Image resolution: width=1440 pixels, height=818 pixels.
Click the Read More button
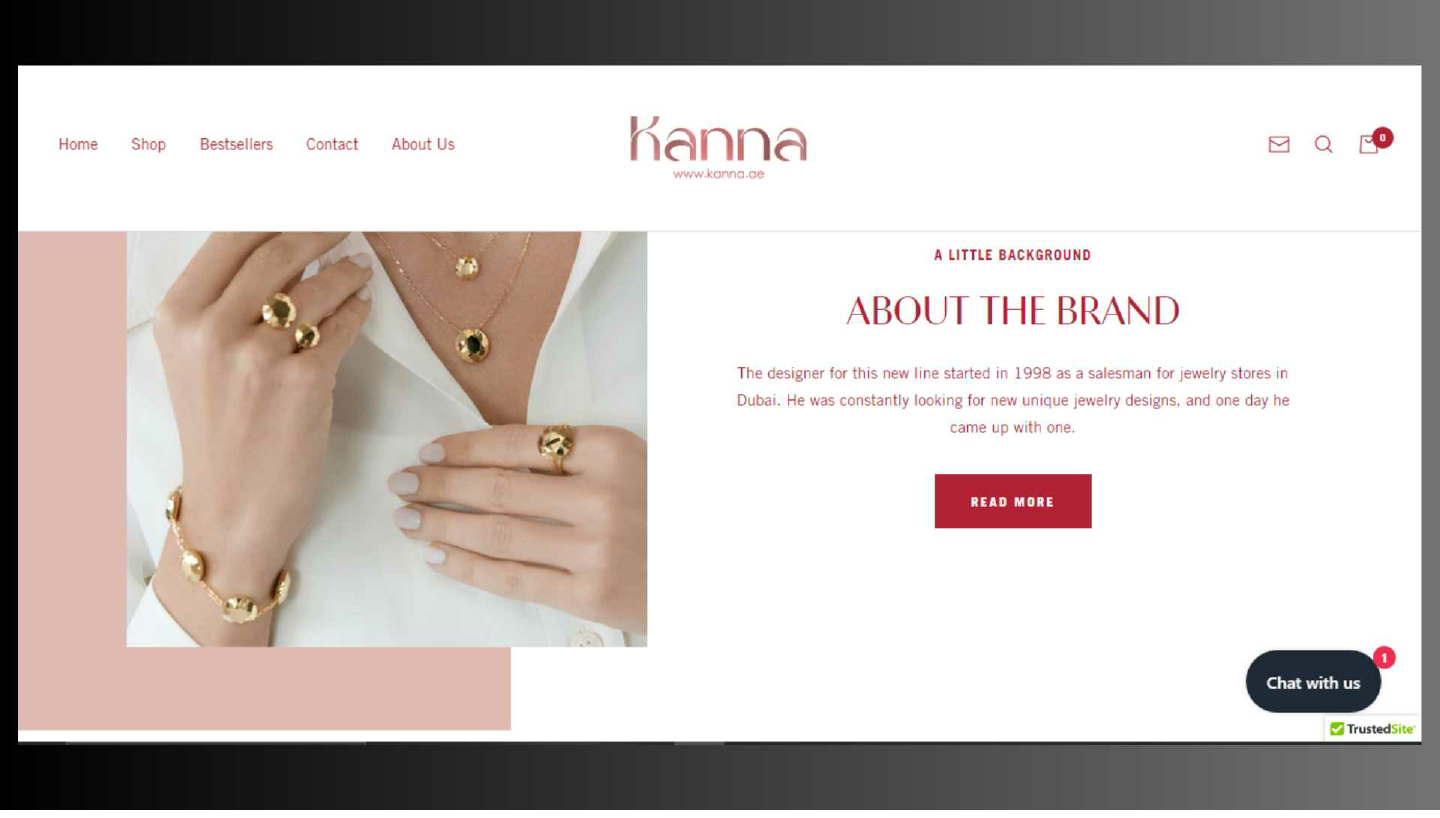click(x=1013, y=501)
